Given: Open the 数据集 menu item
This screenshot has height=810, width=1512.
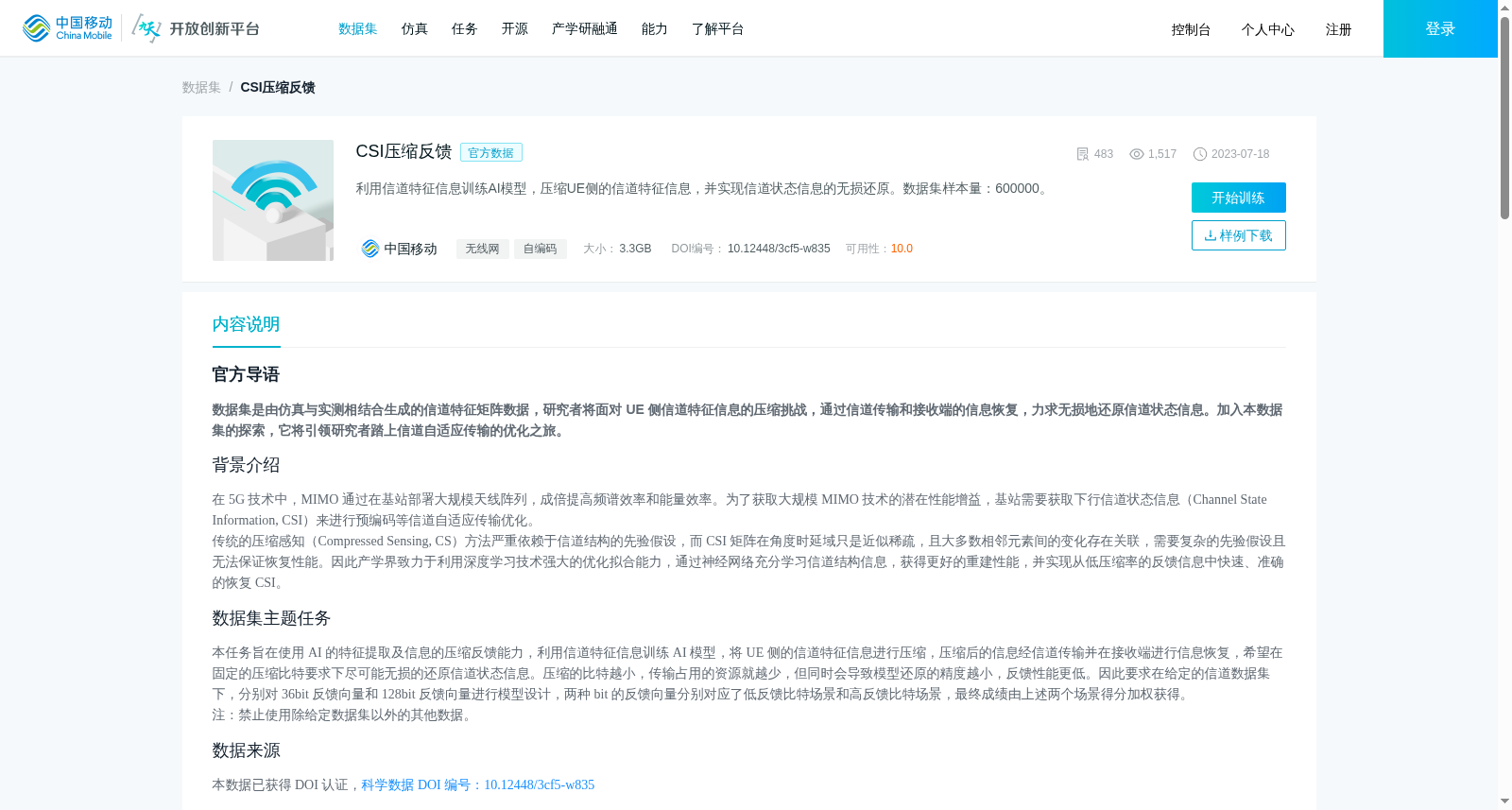Looking at the screenshot, I should (x=358, y=29).
